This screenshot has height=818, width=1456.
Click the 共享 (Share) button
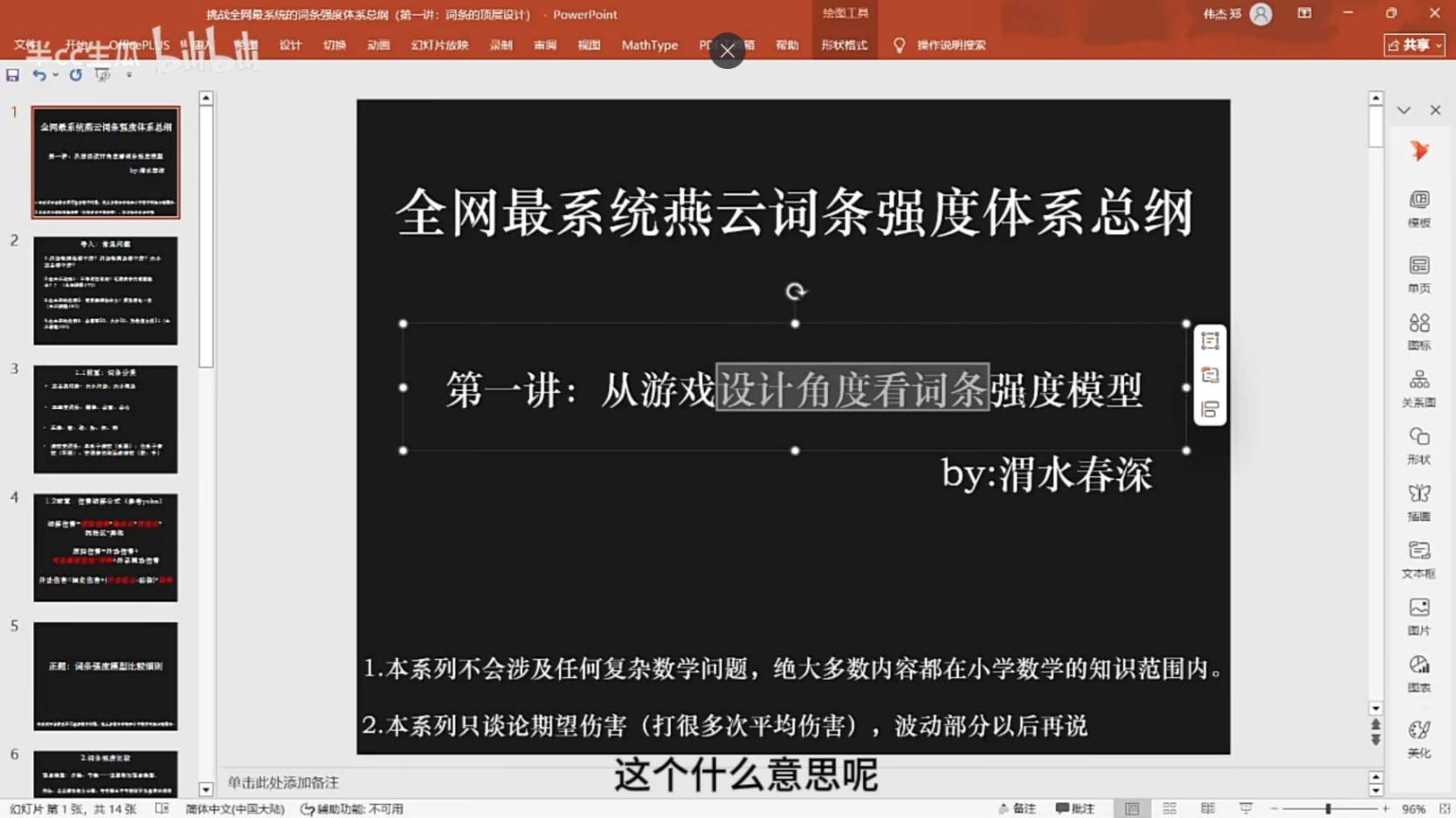[1414, 45]
